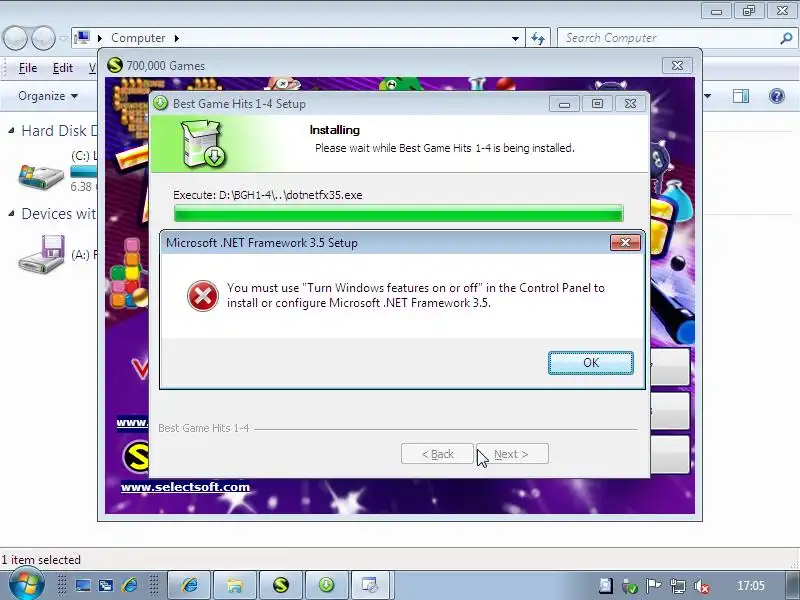Switch to Internet Explorer taskbar button
The width and height of the screenshot is (800, 600).
(189, 585)
